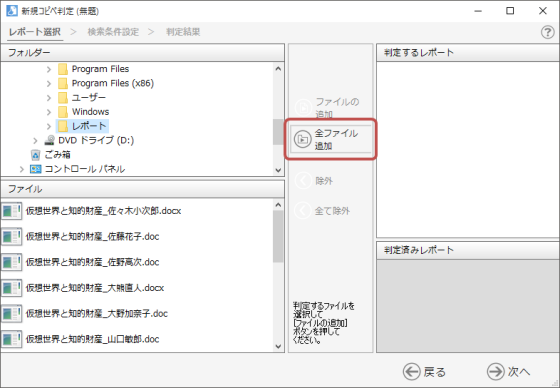The image size is (560, 388).
Task: Open the レポート選択 step tab
Action: coord(35,32)
